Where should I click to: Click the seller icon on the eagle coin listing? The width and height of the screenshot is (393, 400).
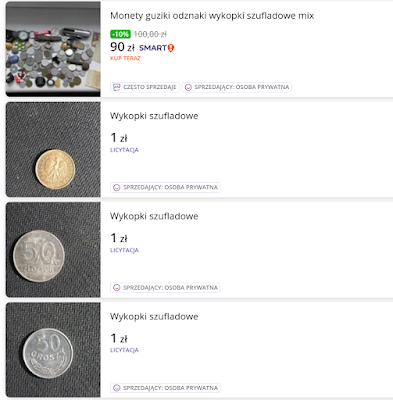pos(116,188)
